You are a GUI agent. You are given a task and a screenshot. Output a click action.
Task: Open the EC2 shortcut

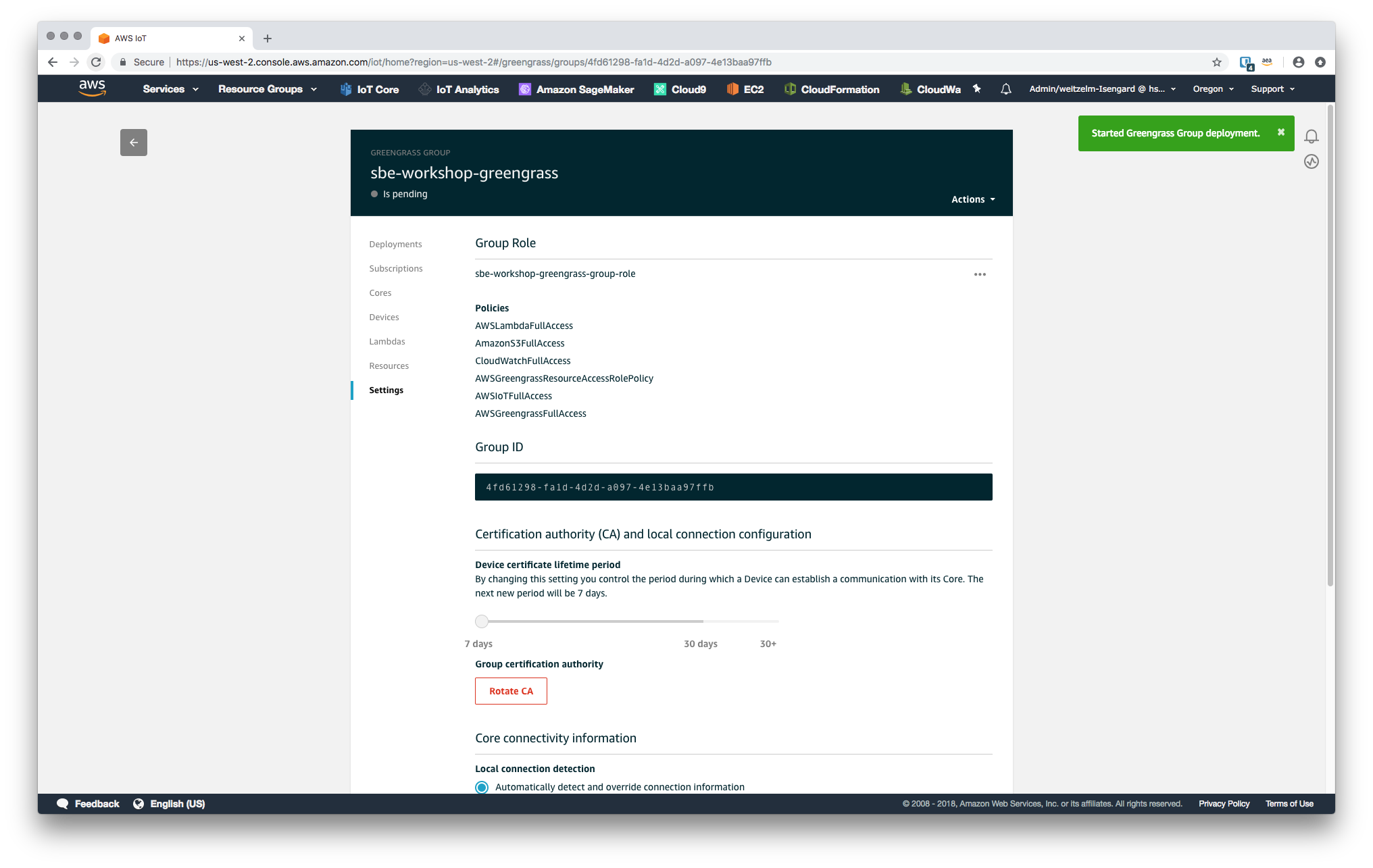[745, 89]
